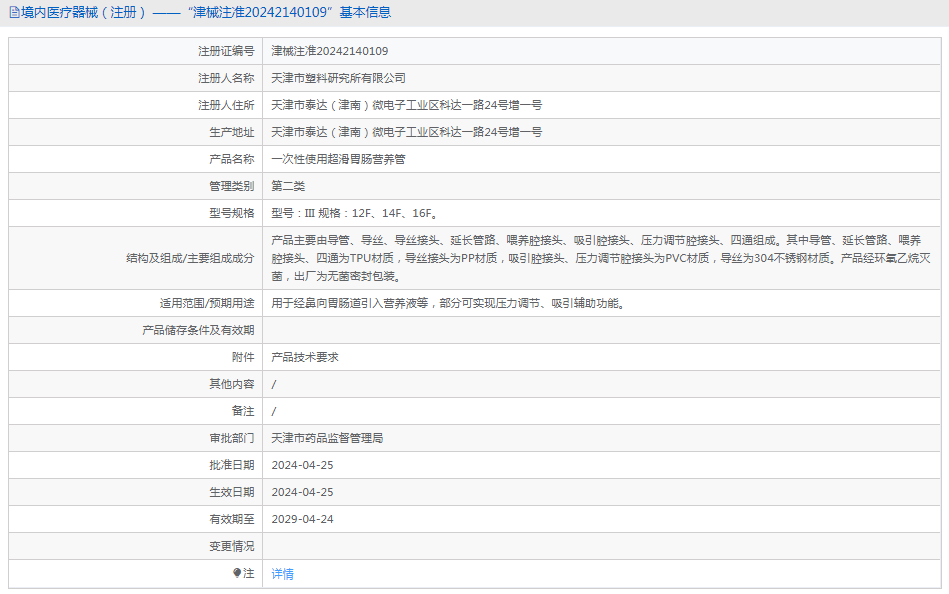Click the 生效日期 value 2024-04-25

tap(303, 492)
